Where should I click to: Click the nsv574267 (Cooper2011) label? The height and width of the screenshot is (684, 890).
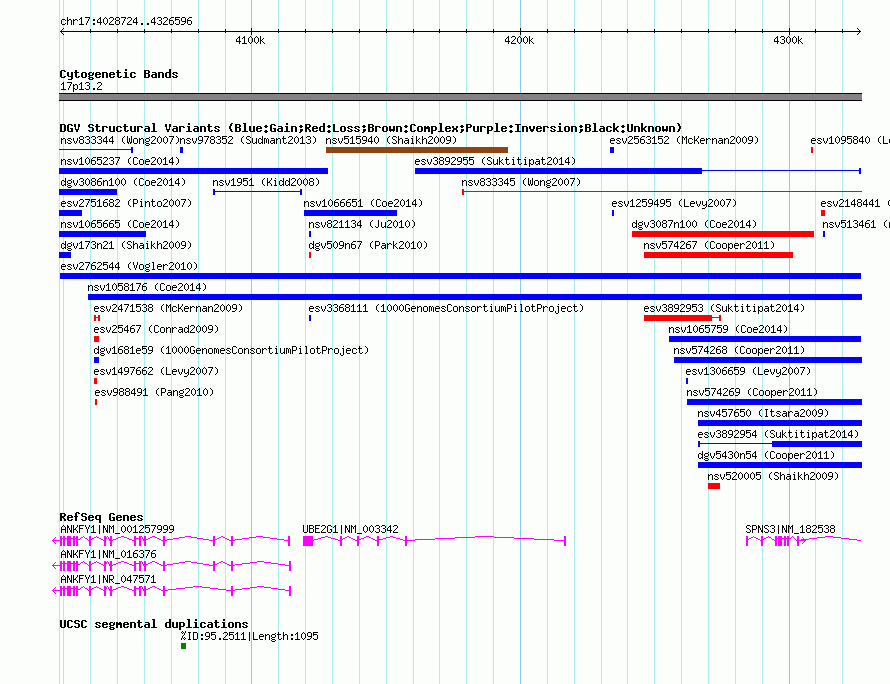(709, 245)
